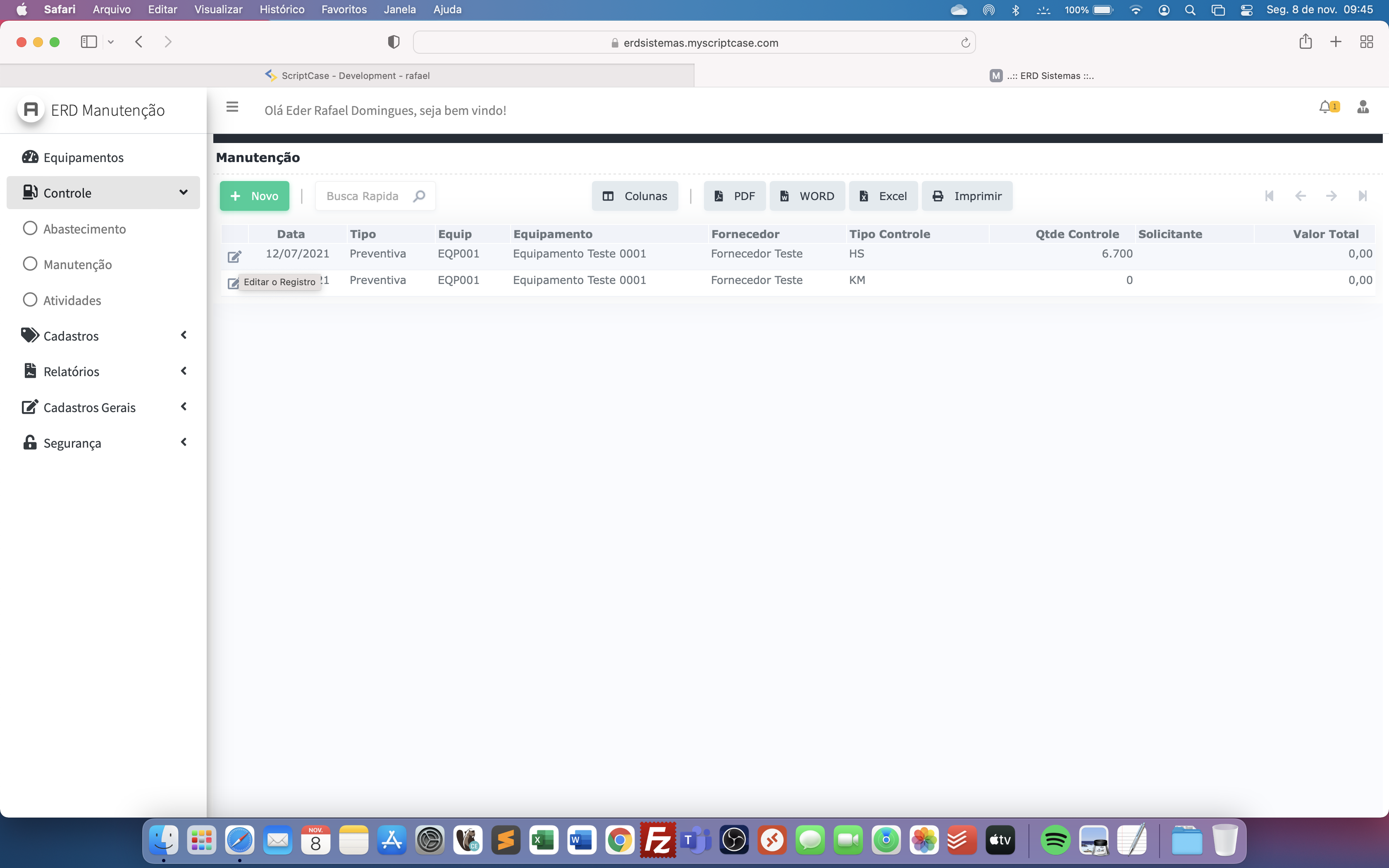Sort by Tipo Controle column header
1389x868 pixels.
pos(890,234)
